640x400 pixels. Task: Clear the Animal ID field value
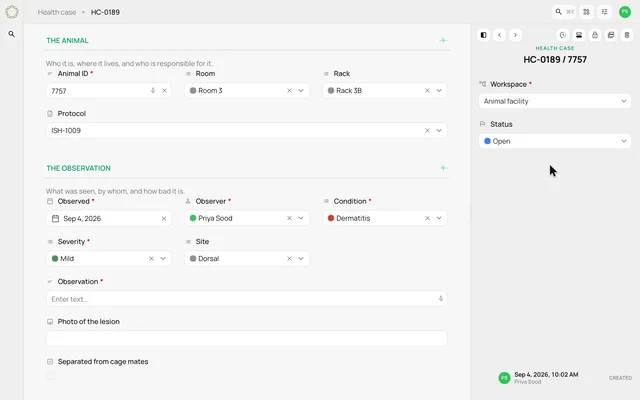[x=164, y=91]
